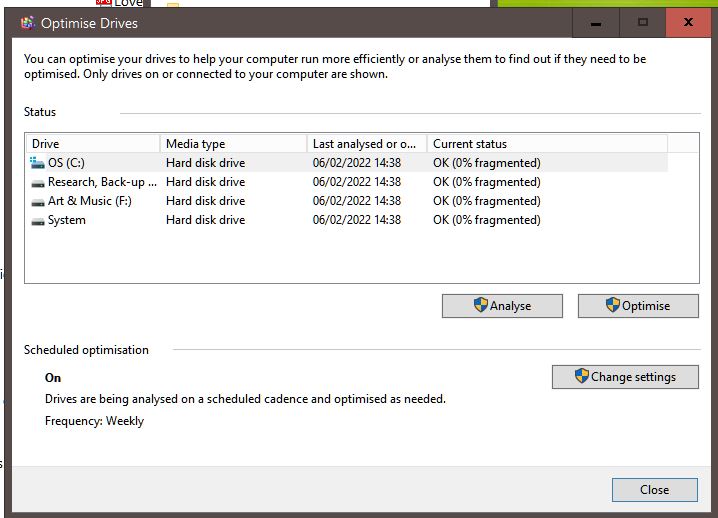Click the shield icon on Change settings
Viewport: 718px width, 518px height.
tap(581, 376)
